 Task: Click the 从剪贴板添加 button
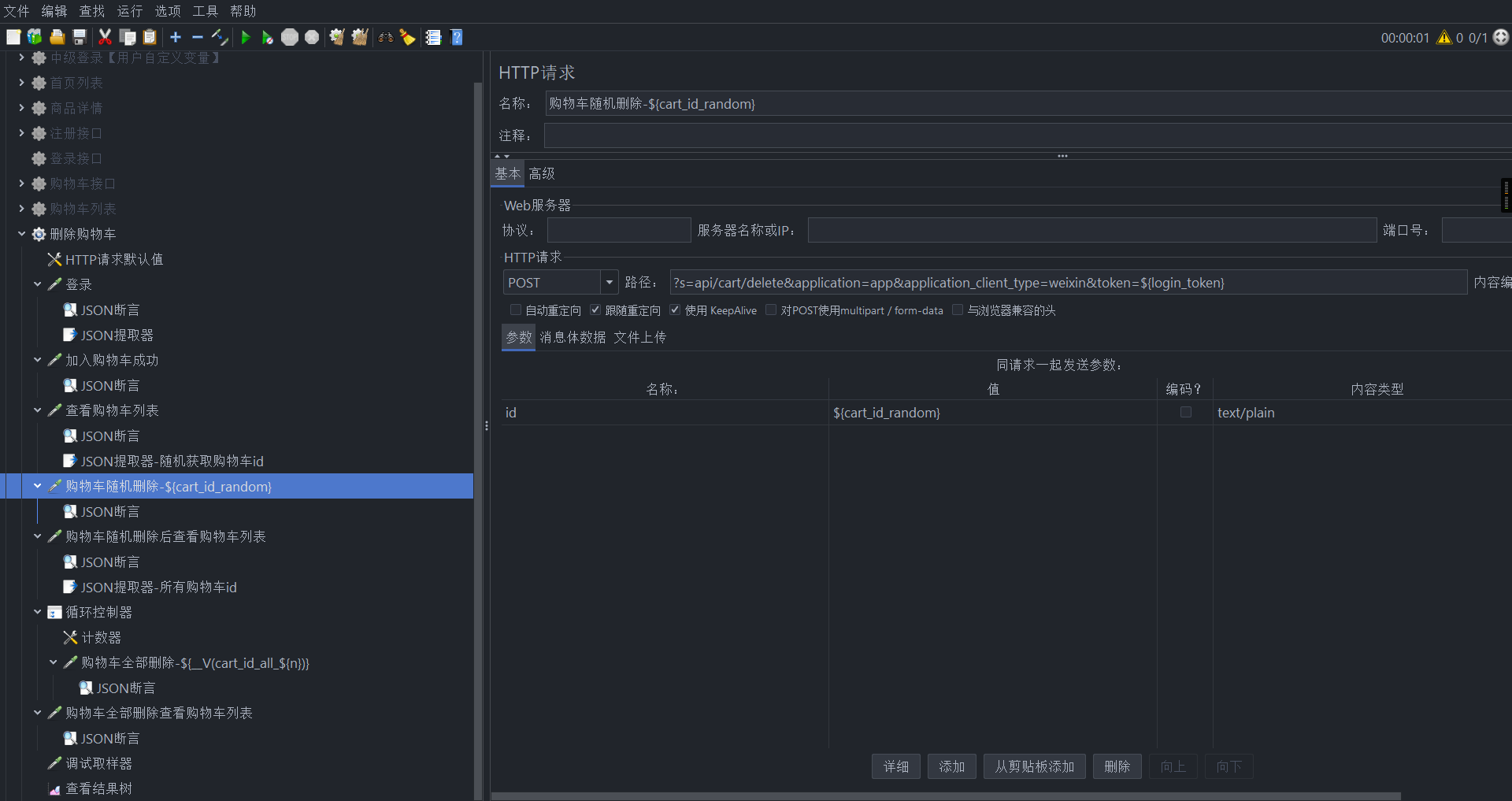(1035, 766)
